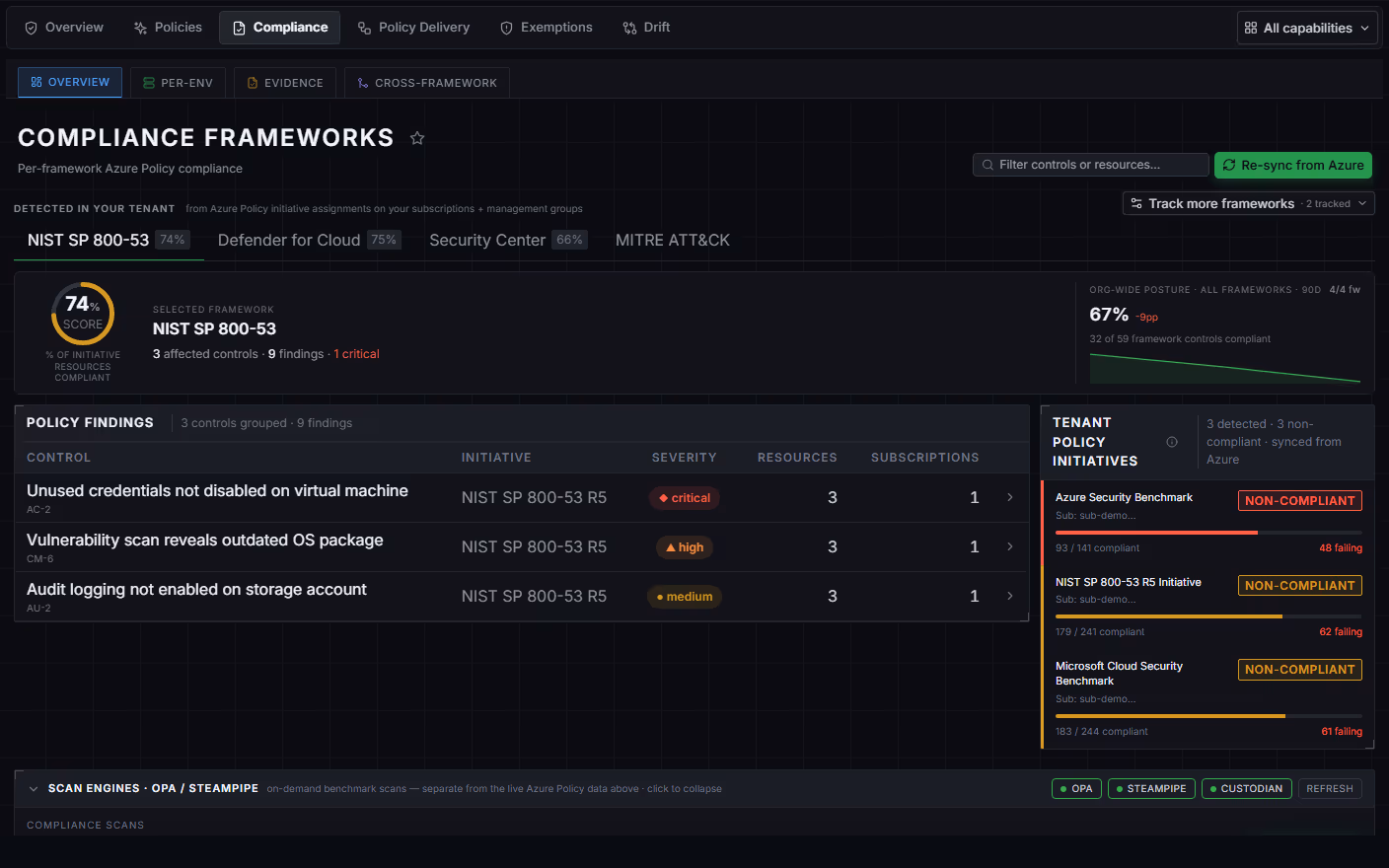Image resolution: width=1389 pixels, height=868 pixels.
Task: Sort by the SUBSCRIPTIONS column header
Action: coord(925,458)
